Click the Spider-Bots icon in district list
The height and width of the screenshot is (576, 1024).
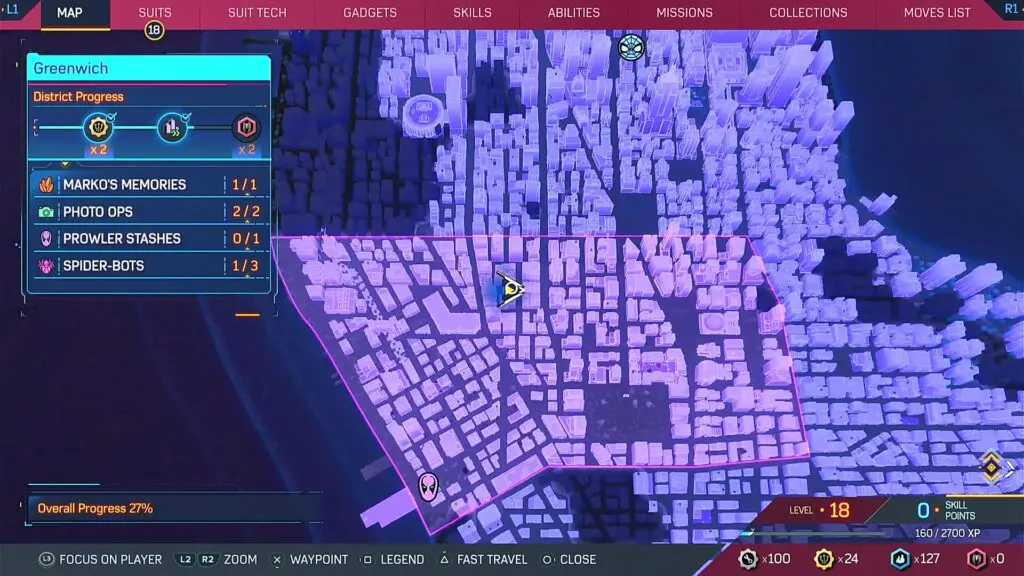pyautogui.click(x=46, y=266)
